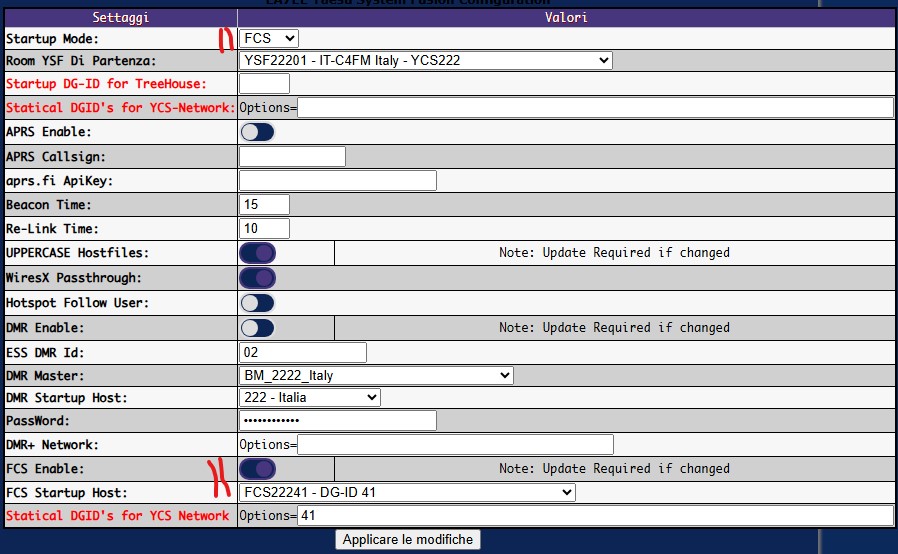The image size is (898, 554).
Task: Focus the APRS Callsign input field
Action: tap(292, 156)
